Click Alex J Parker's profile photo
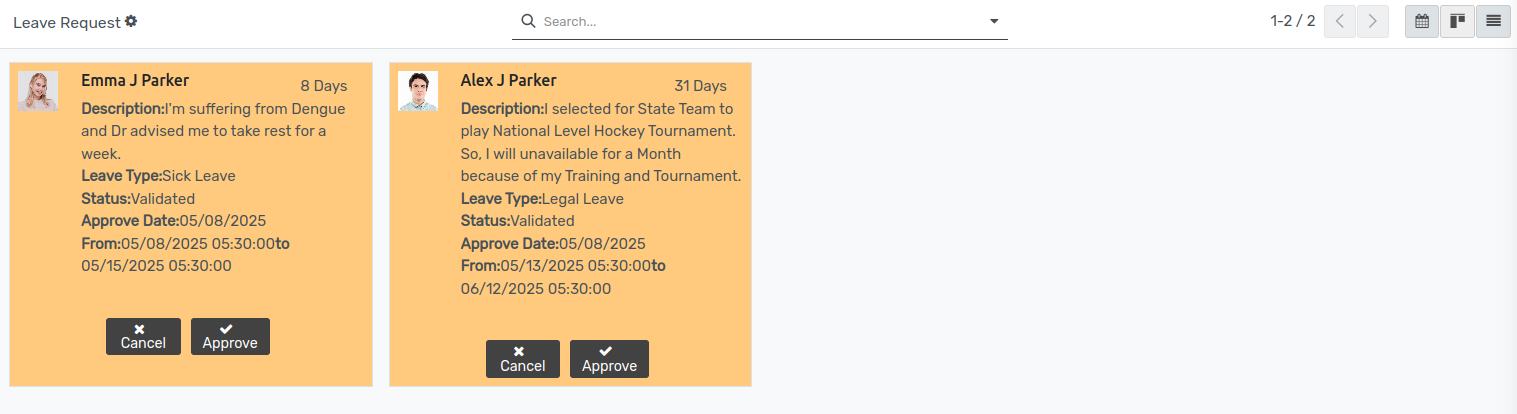 point(418,91)
